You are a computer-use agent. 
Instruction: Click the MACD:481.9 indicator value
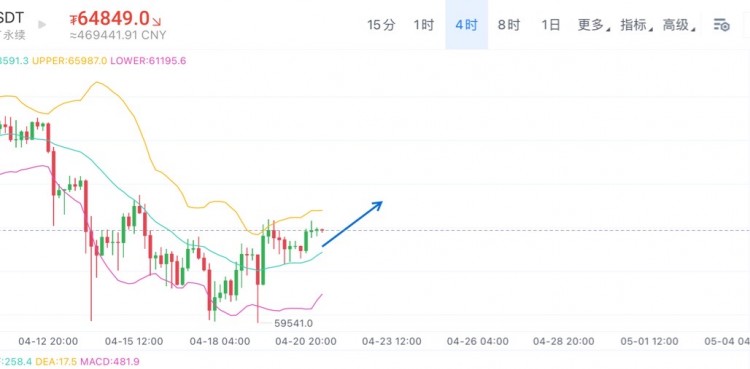coord(110,362)
